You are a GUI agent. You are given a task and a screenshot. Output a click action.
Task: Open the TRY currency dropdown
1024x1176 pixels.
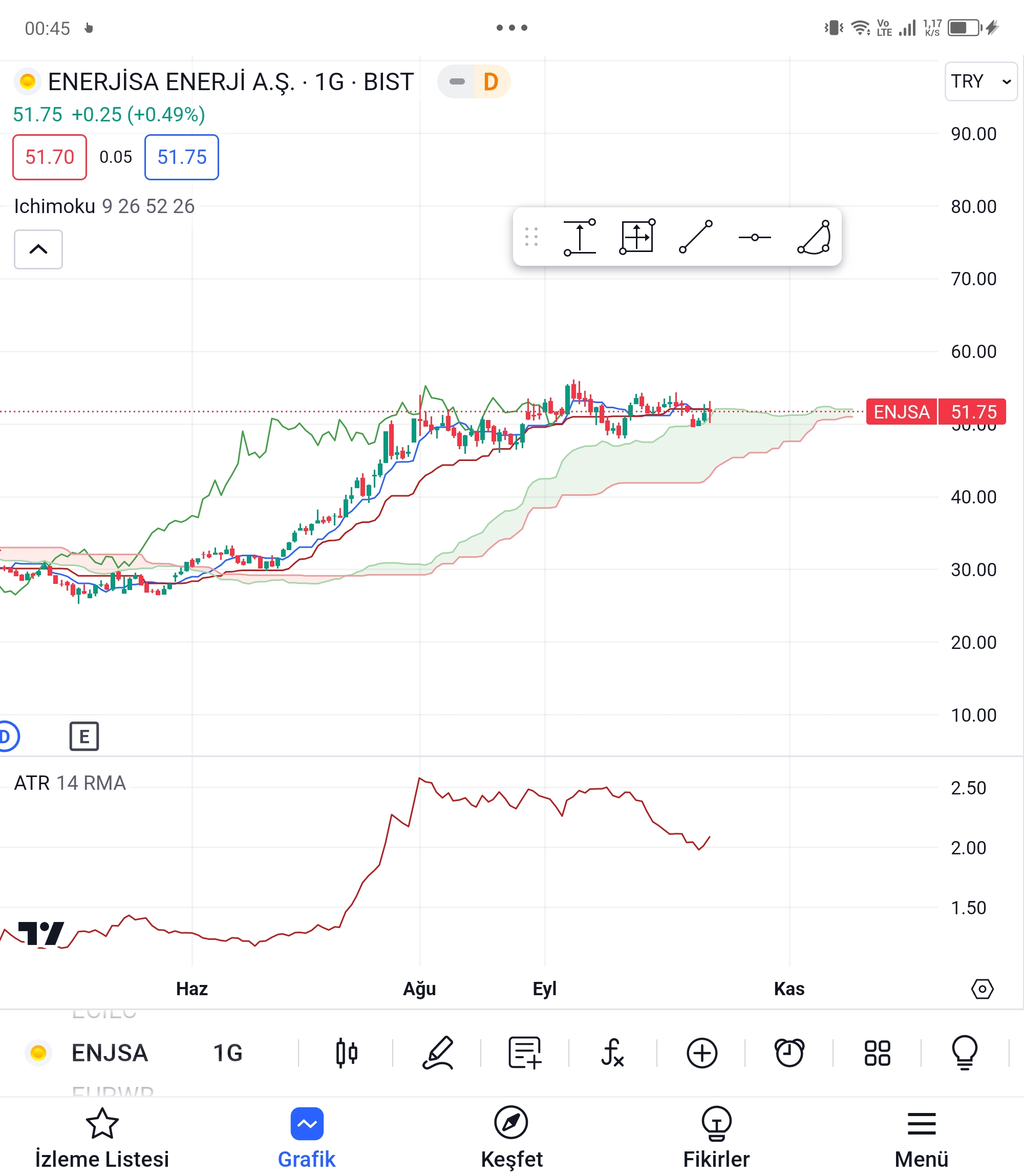click(x=980, y=81)
